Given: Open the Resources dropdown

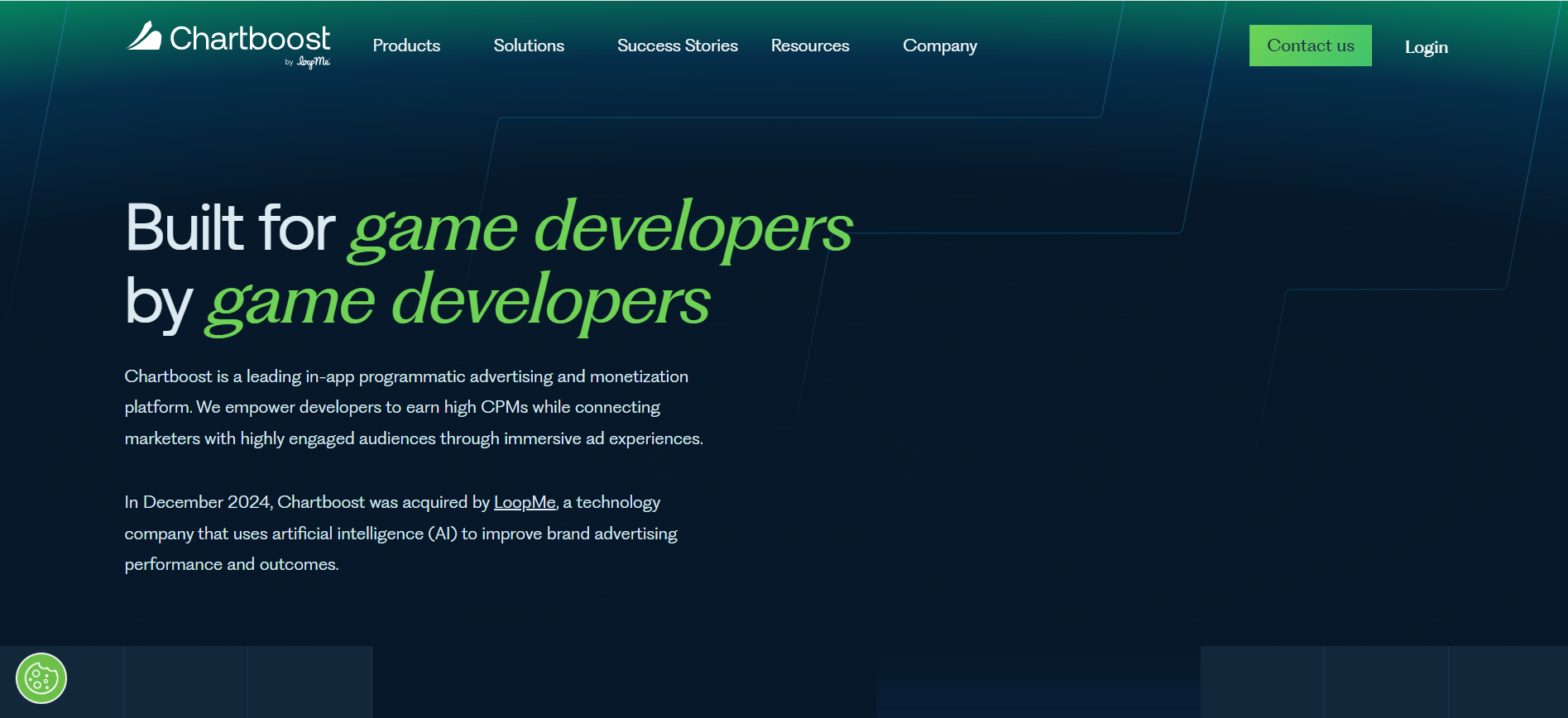Looking at the screenshot, I should pyautogui.click(x=810, y=45).
